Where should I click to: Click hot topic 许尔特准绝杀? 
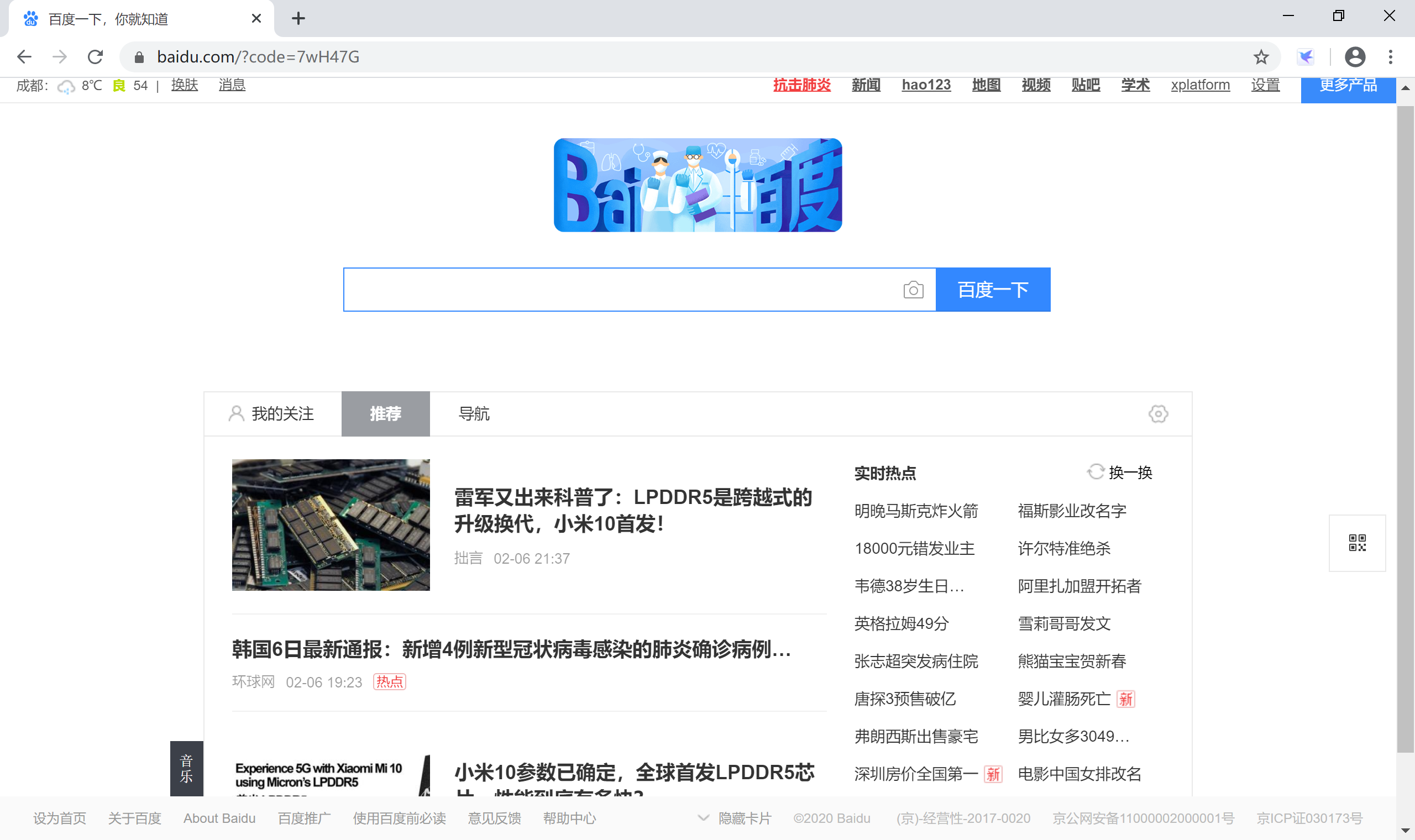[x=1064, y=549]
